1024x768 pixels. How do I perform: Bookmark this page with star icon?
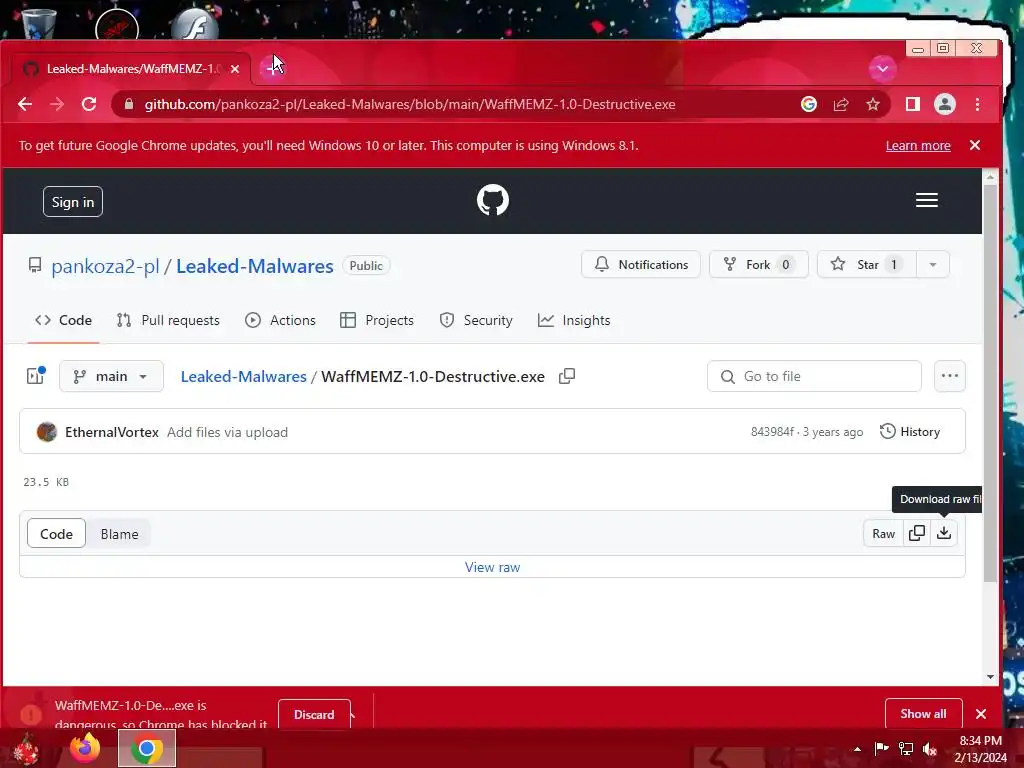[872, 104]
